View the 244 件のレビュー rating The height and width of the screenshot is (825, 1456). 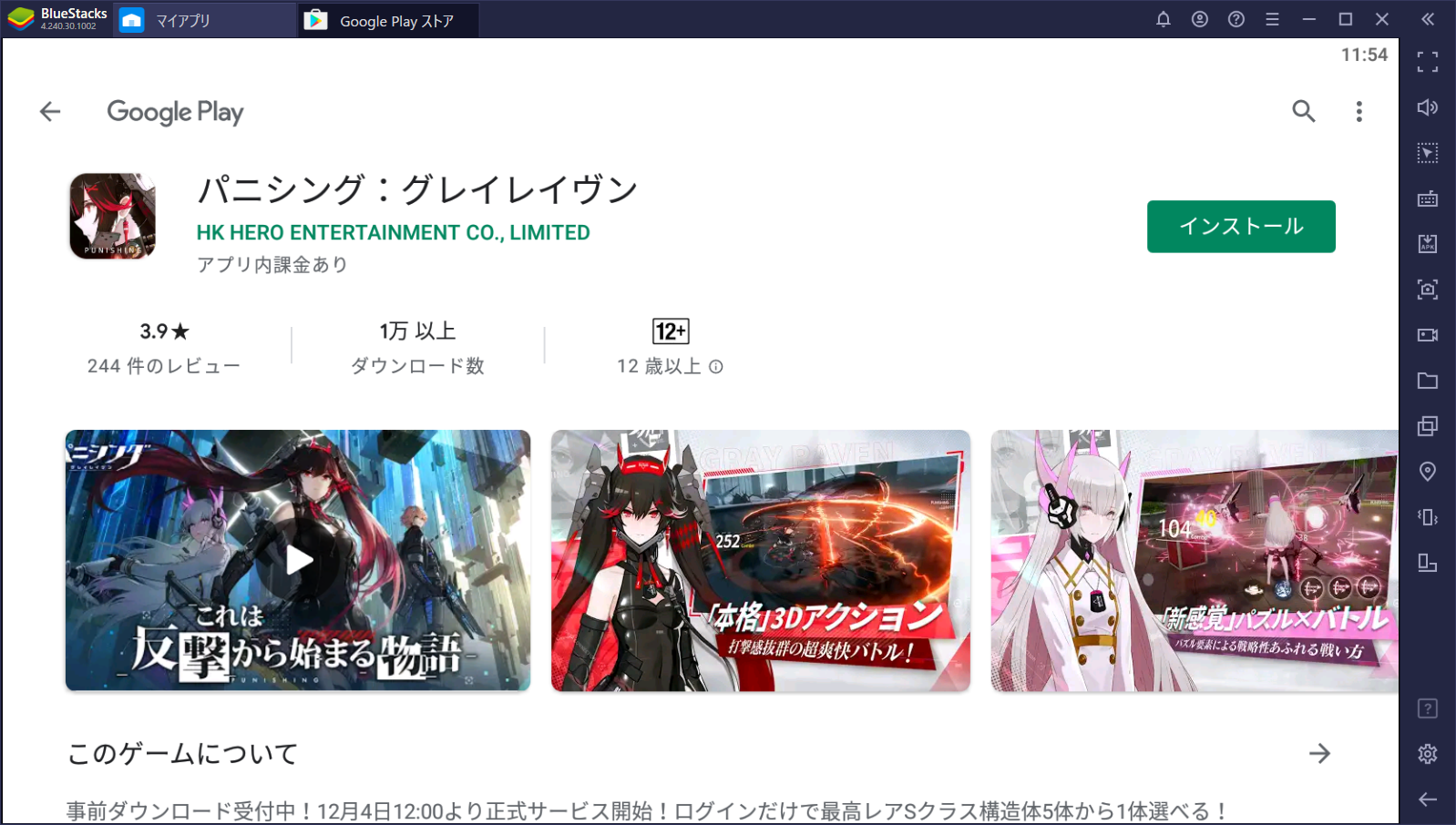(164, 366)
